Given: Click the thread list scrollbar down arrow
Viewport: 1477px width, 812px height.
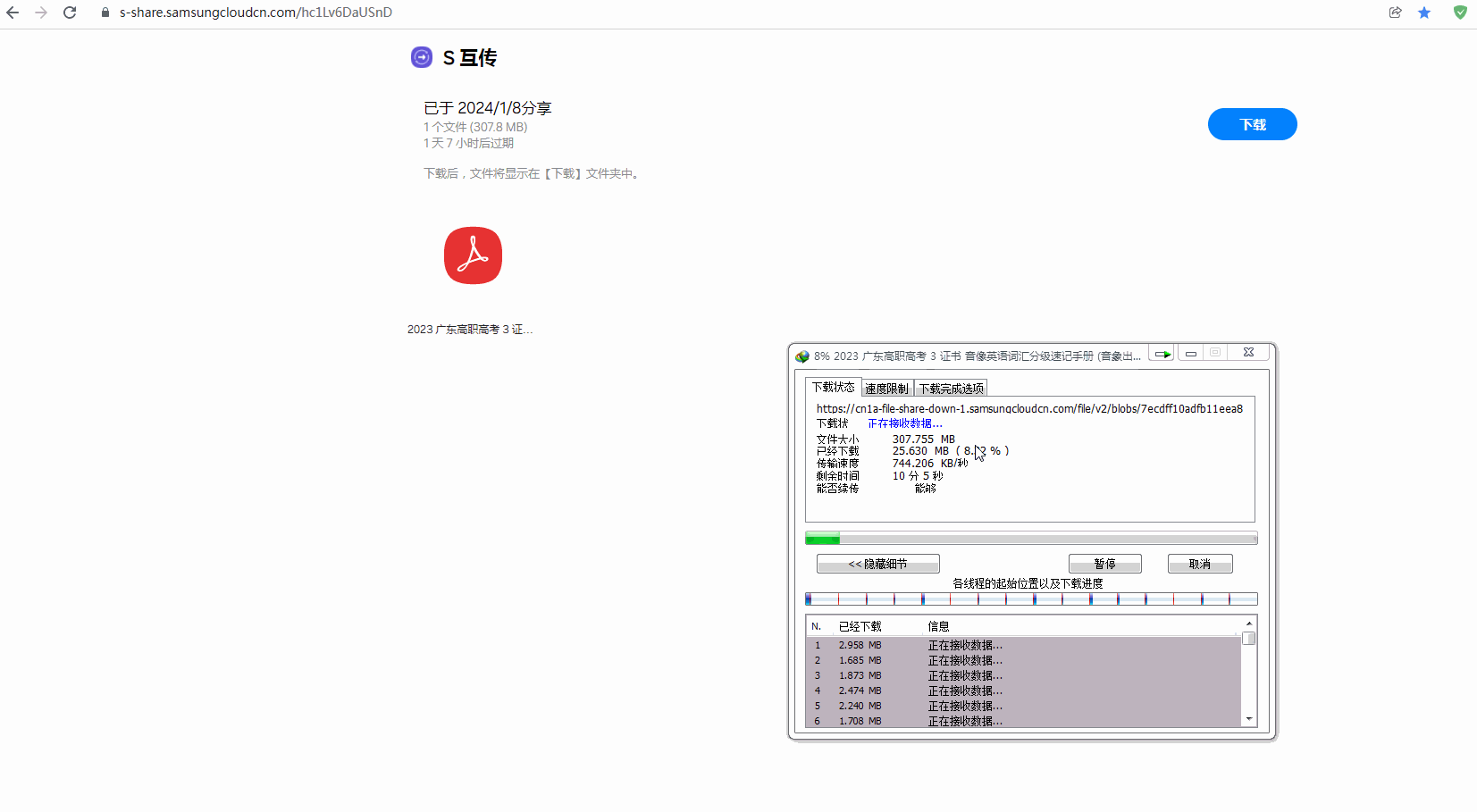Looking at the screenshot, I should click(1248, 719).
